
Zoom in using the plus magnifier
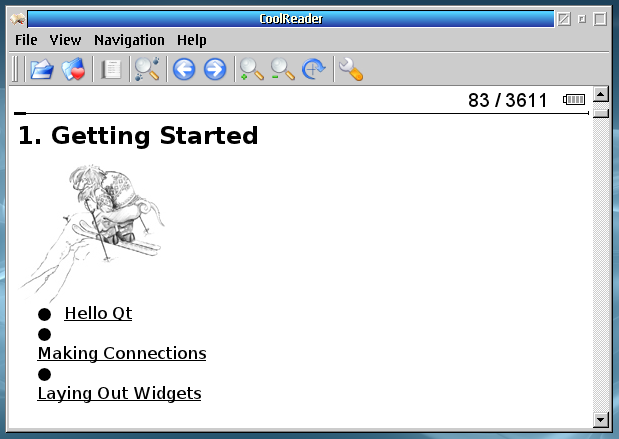point(252,69)
